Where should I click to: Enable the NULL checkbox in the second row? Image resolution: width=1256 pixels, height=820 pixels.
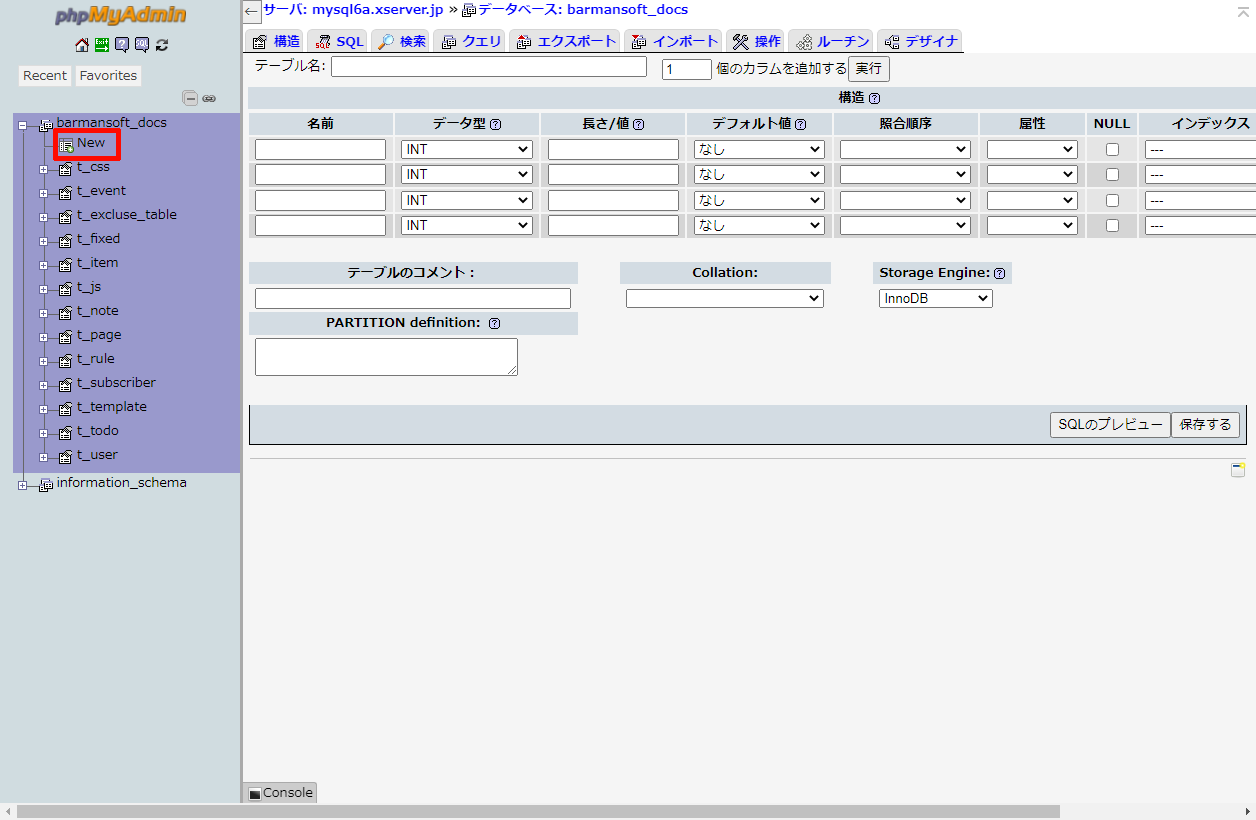click(x=1112, y=175)
